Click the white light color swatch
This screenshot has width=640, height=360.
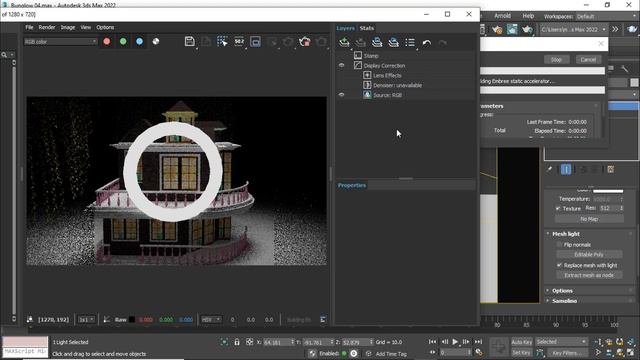(608, 191)
